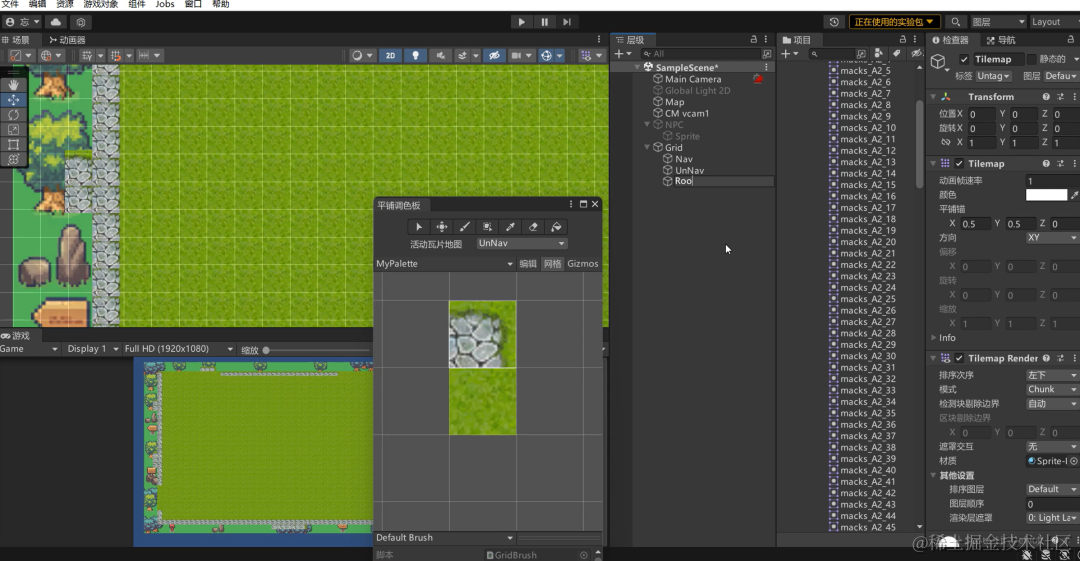Viewport: 1080px width, 561px height.
Task: Toggle scene lighting bulb icon
Action: point(415,55)
